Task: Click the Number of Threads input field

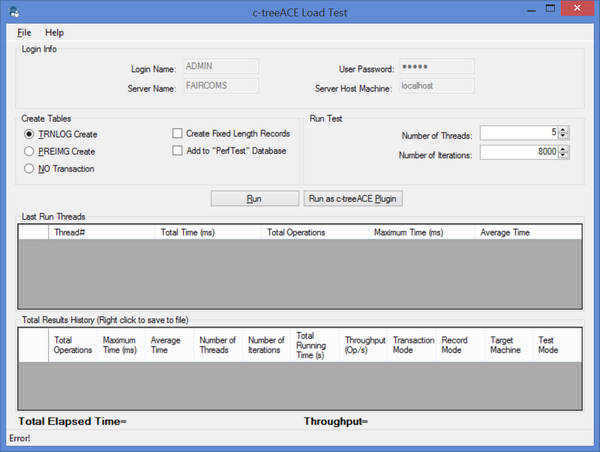Action: point(517,132)
